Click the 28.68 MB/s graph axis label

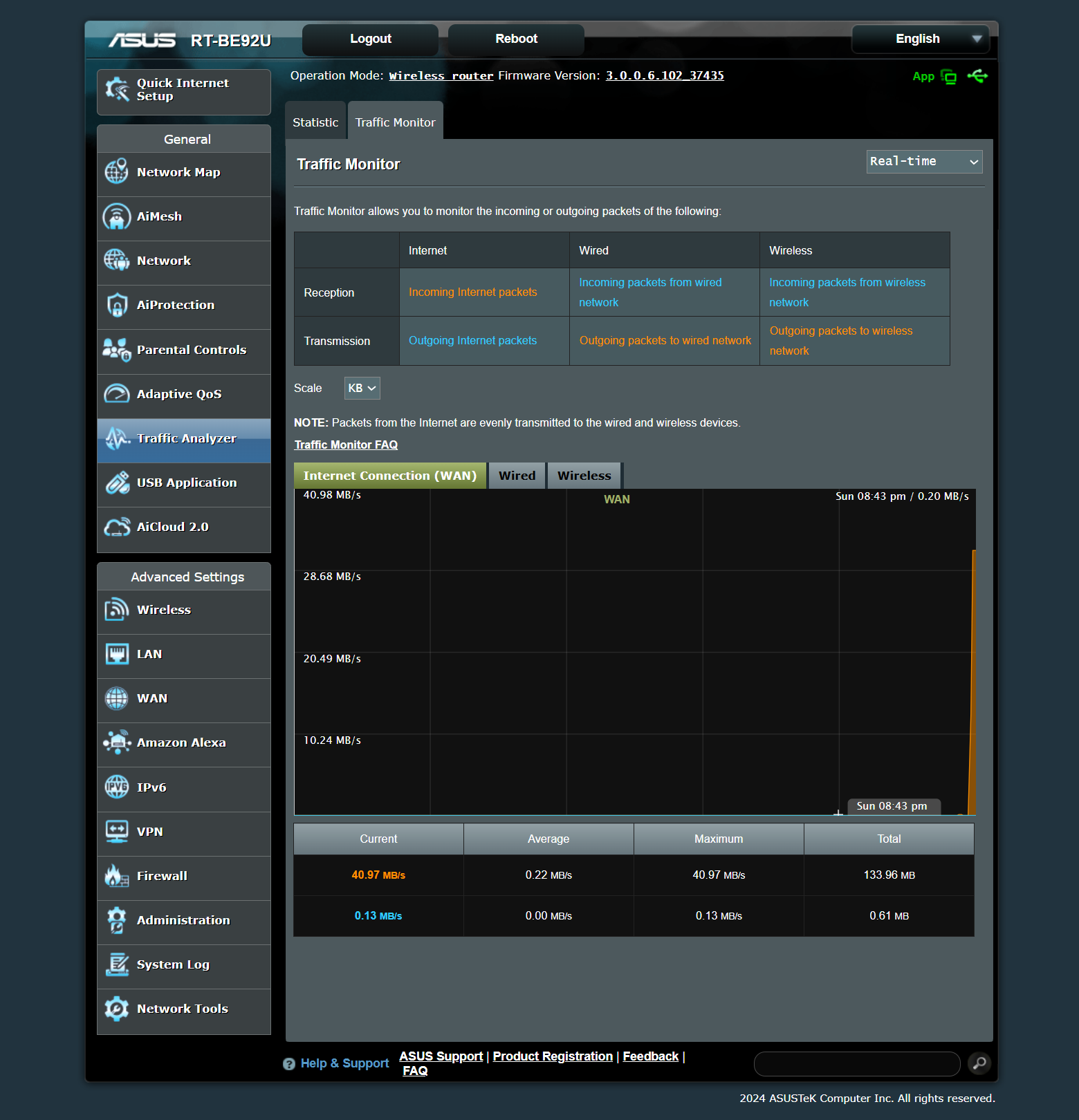click(332, 577)
